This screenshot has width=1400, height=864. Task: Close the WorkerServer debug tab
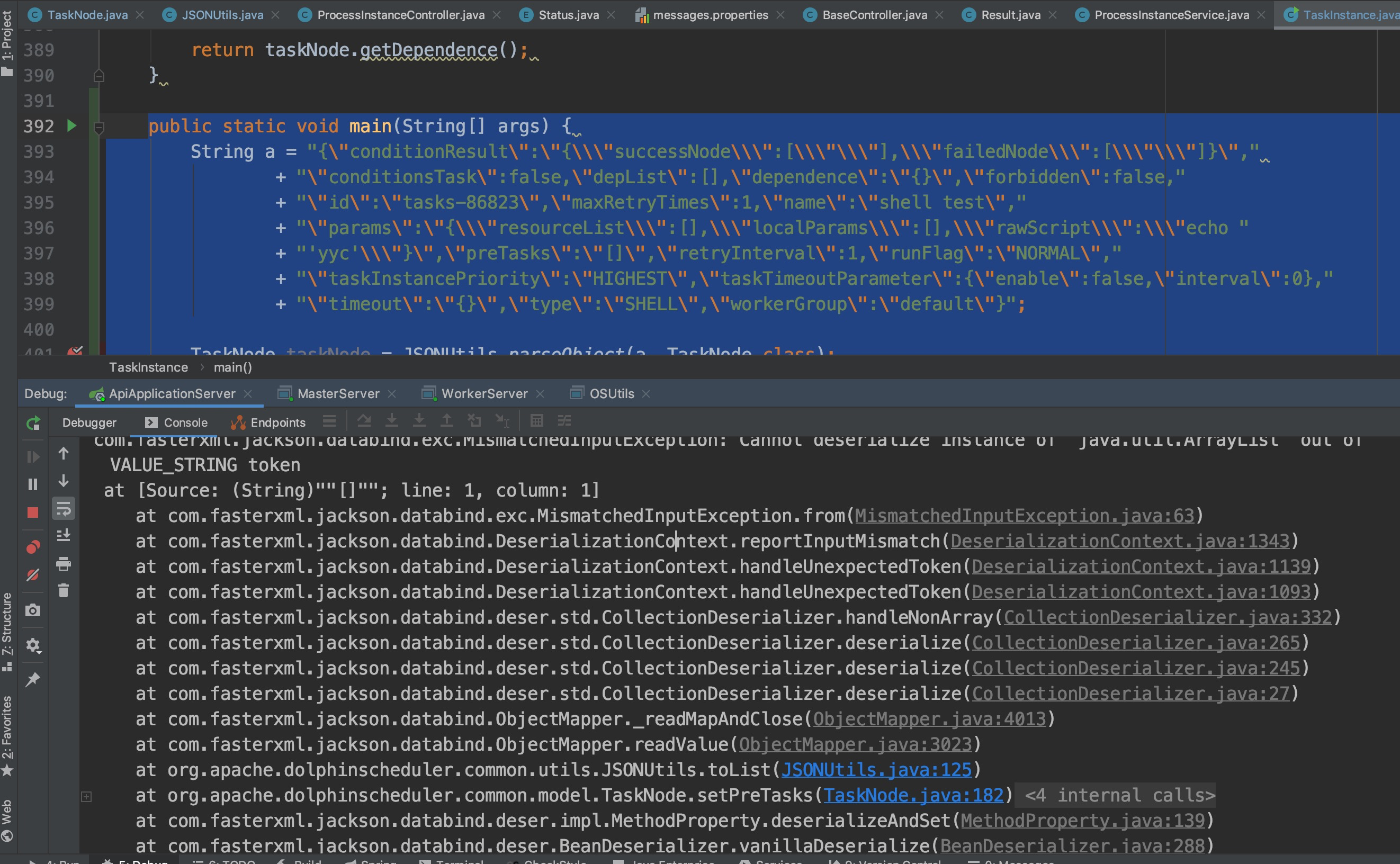coord(540,394)
